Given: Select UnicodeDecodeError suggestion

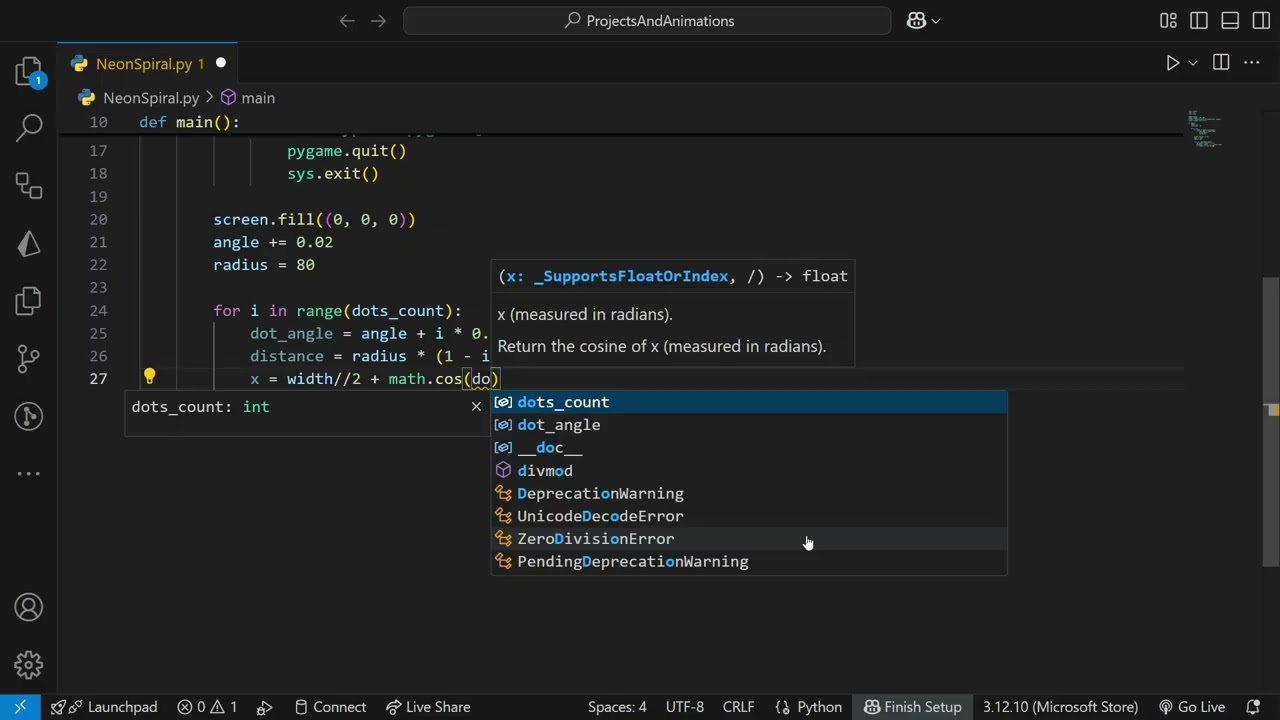Looking at the screenshot, I should click(749, 516).
